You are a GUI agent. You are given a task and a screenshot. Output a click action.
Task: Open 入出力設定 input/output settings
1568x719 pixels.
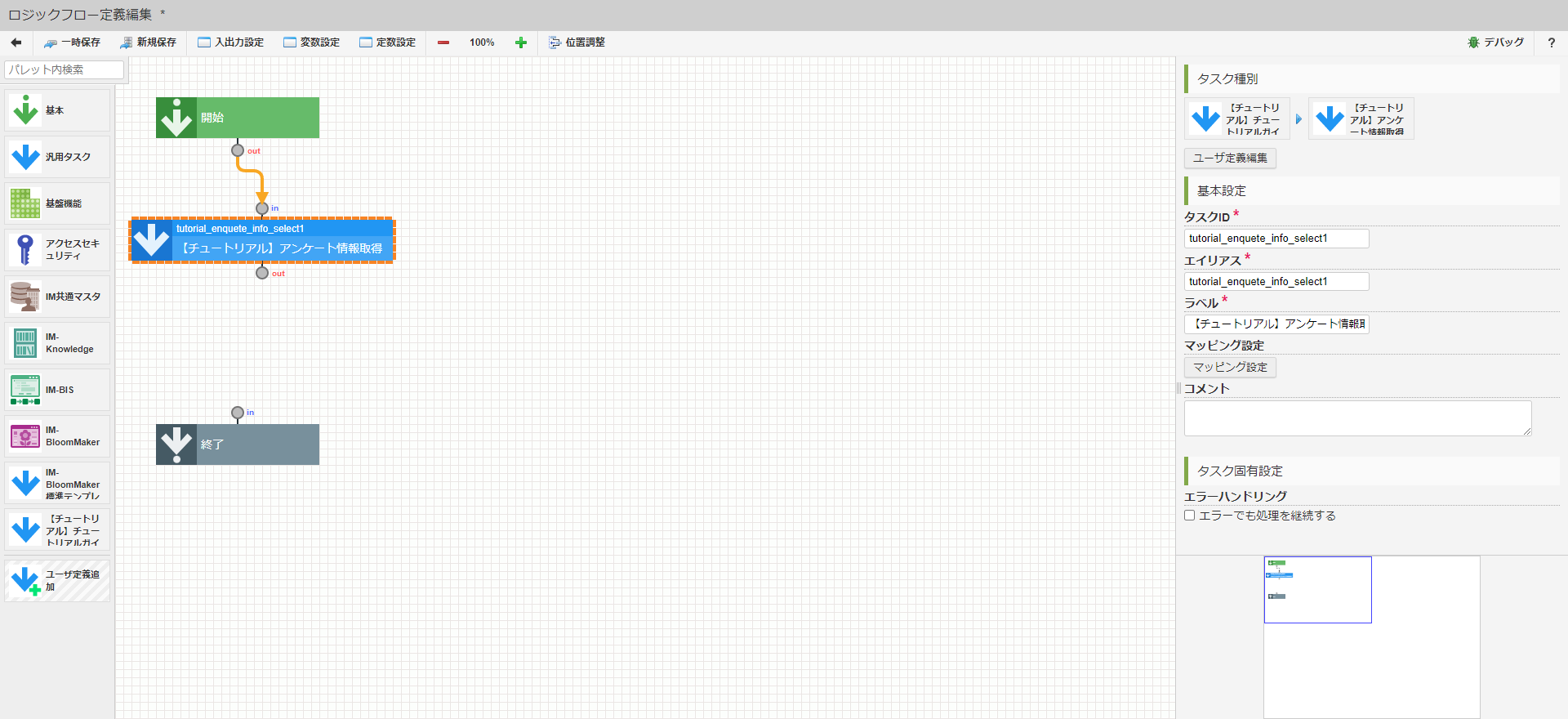tap(231, 42)
